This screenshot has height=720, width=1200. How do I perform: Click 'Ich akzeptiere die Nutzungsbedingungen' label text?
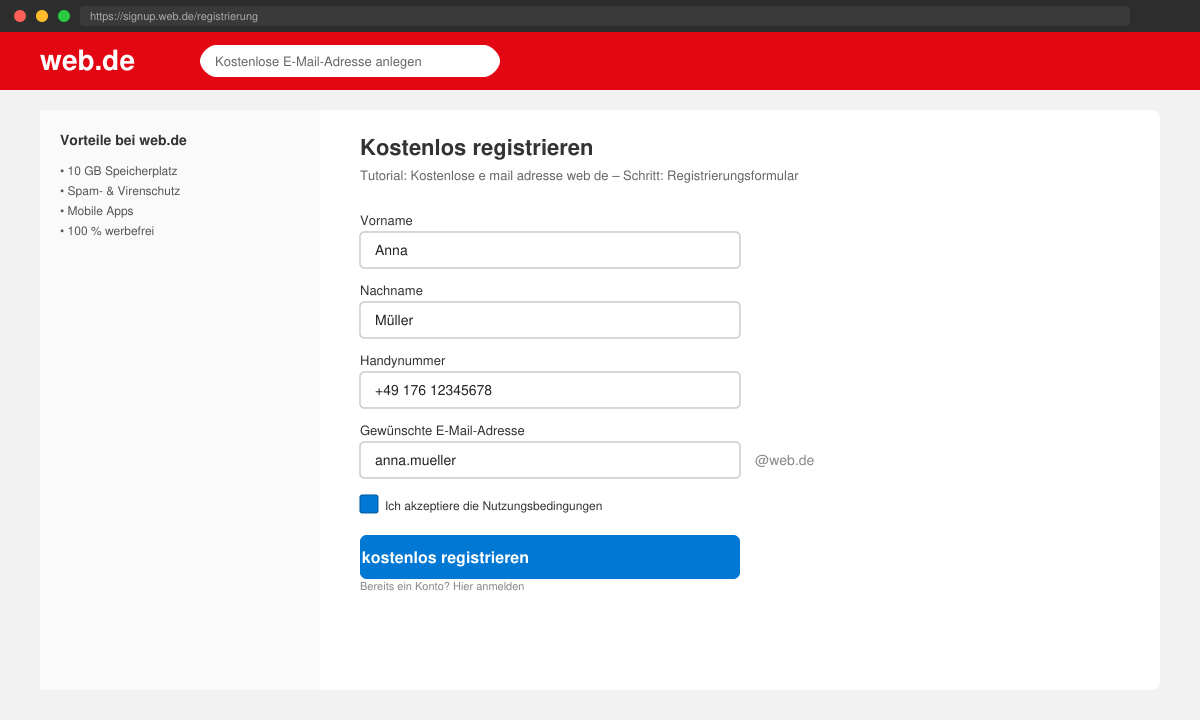tap(493, 506)
